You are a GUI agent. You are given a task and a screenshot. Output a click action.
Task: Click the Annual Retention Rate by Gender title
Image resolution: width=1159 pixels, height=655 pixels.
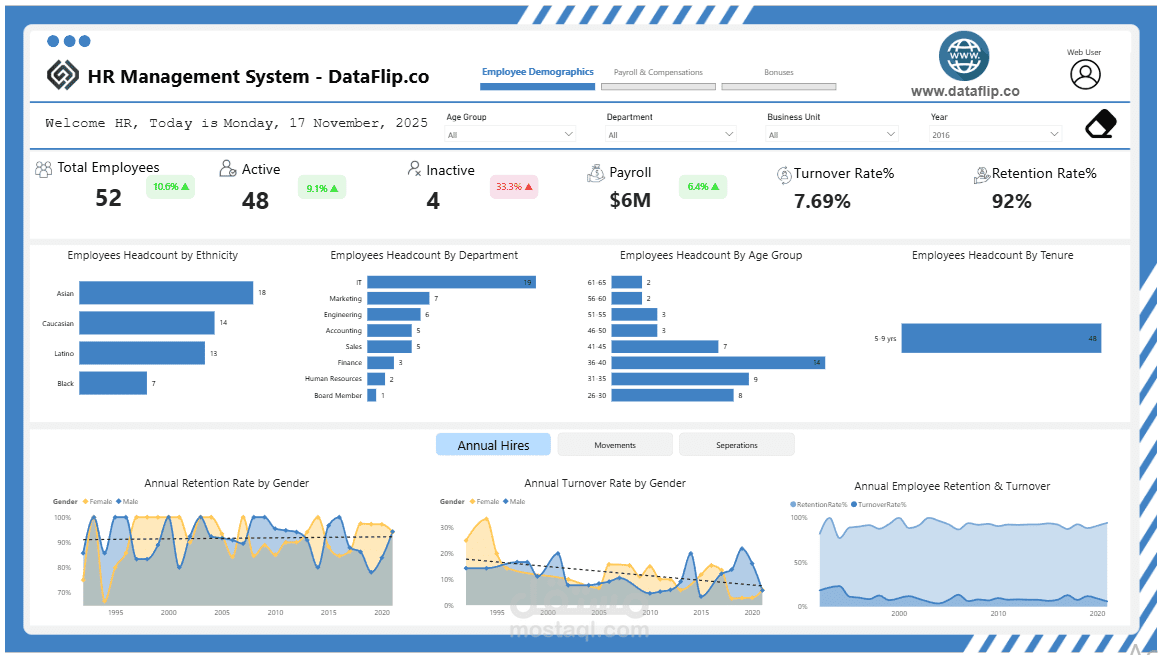[226, 483]
